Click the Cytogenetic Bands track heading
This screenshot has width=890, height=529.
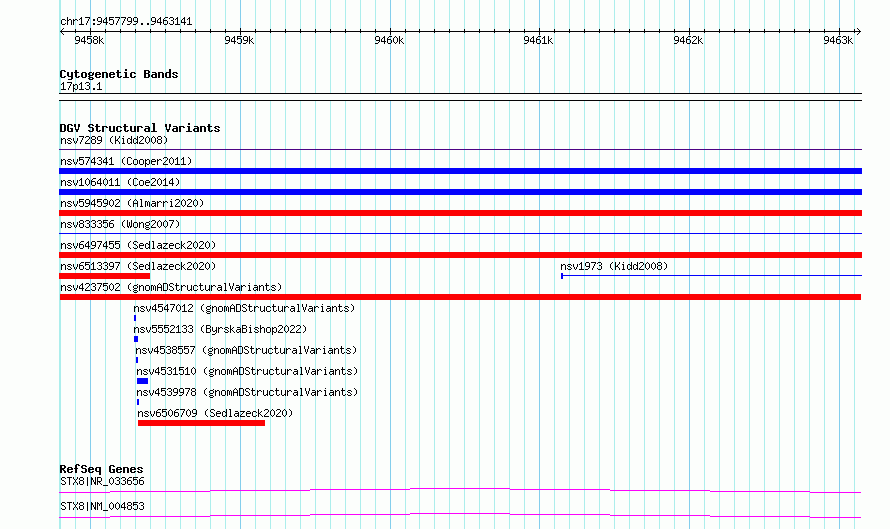coord(119,74)
